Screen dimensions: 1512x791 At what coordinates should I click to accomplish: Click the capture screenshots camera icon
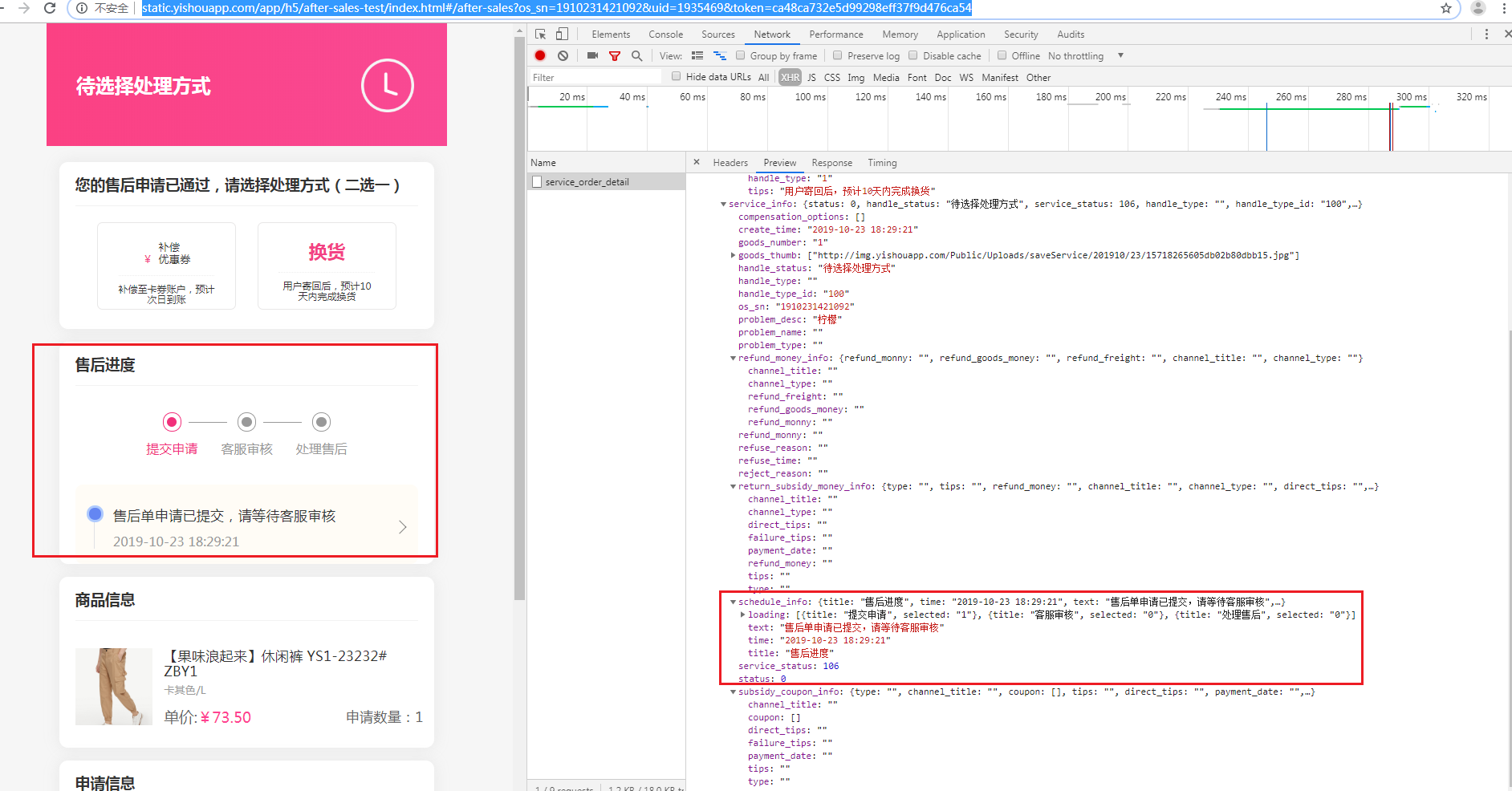tap(592, 55)
